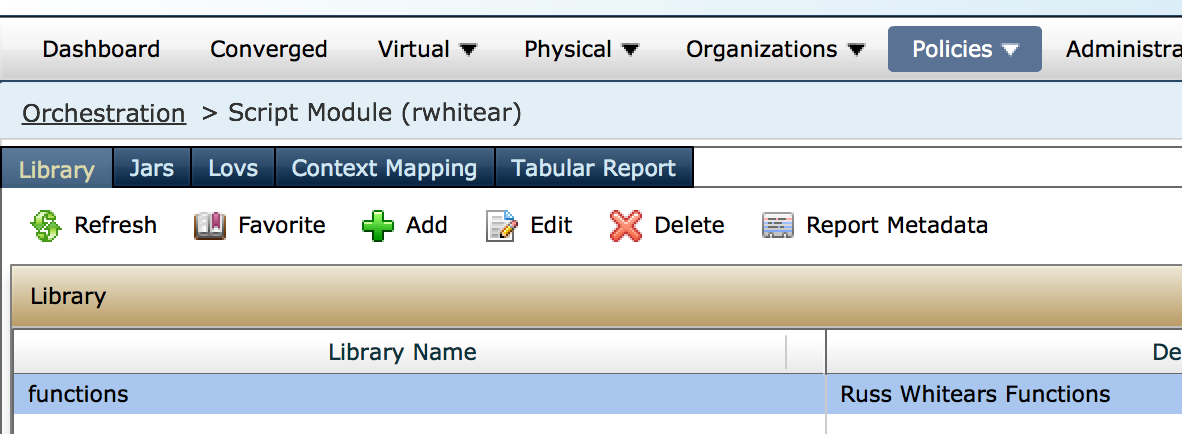Open the Virtual menu dropdown arrow
Viewport: 1182px width, 434px height.
coord(468,50)
